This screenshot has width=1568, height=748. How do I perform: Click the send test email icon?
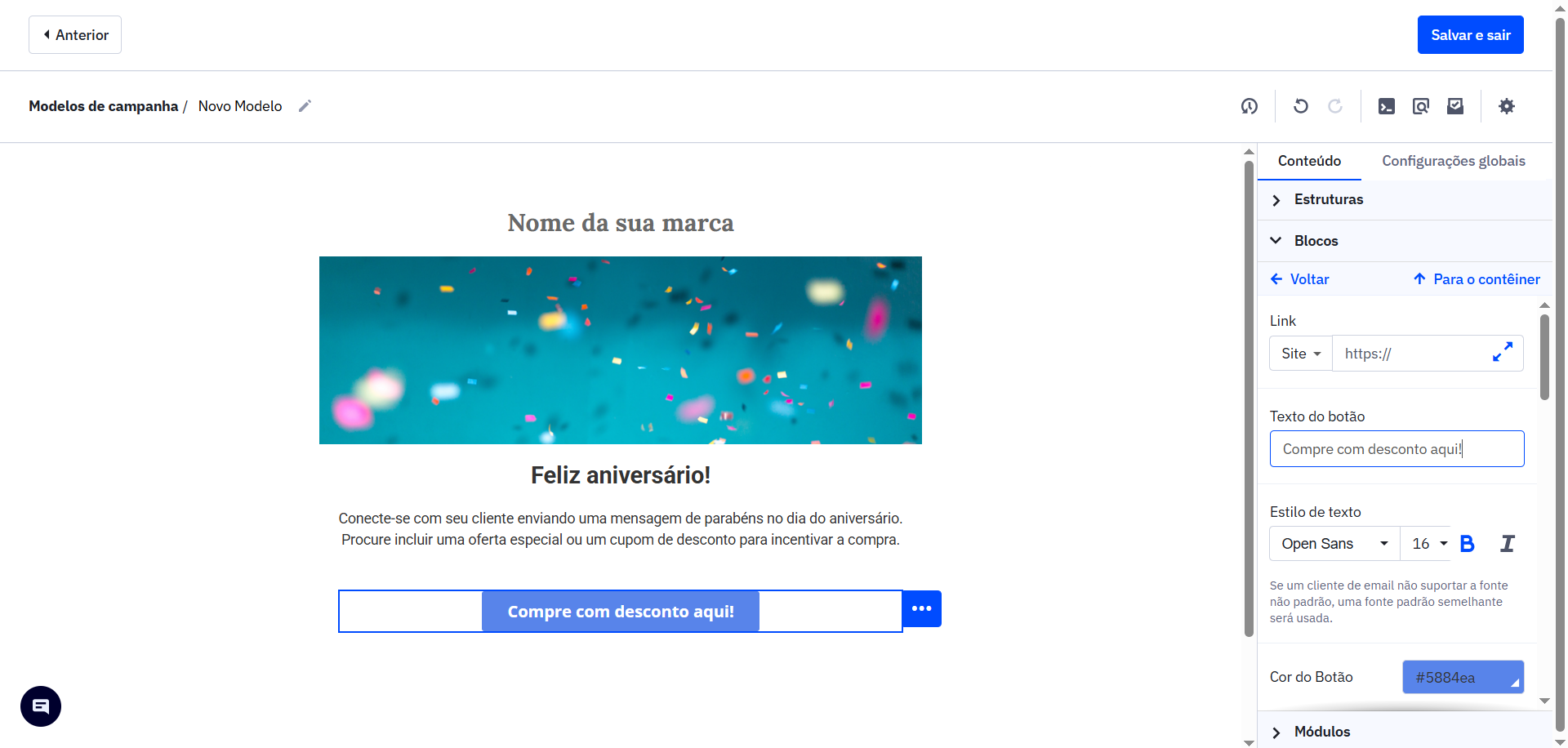1455,106
